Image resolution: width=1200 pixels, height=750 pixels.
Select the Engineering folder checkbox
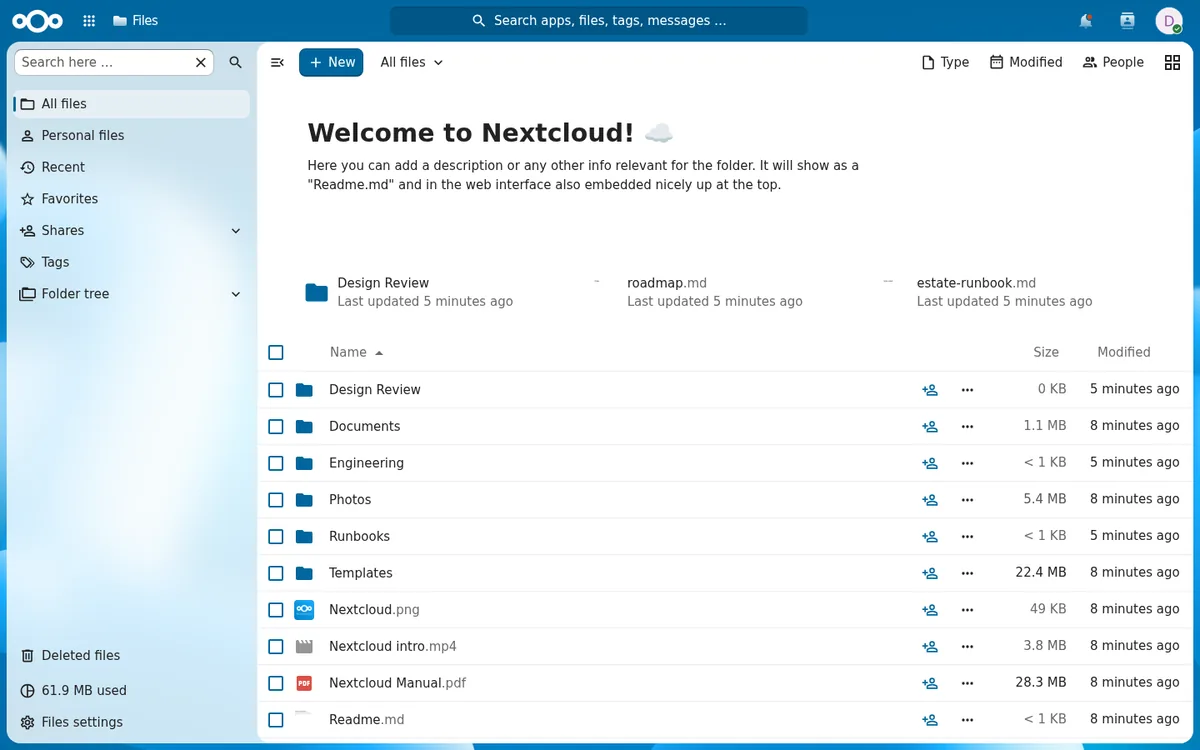pyautogui.click(x=276, y=463)
